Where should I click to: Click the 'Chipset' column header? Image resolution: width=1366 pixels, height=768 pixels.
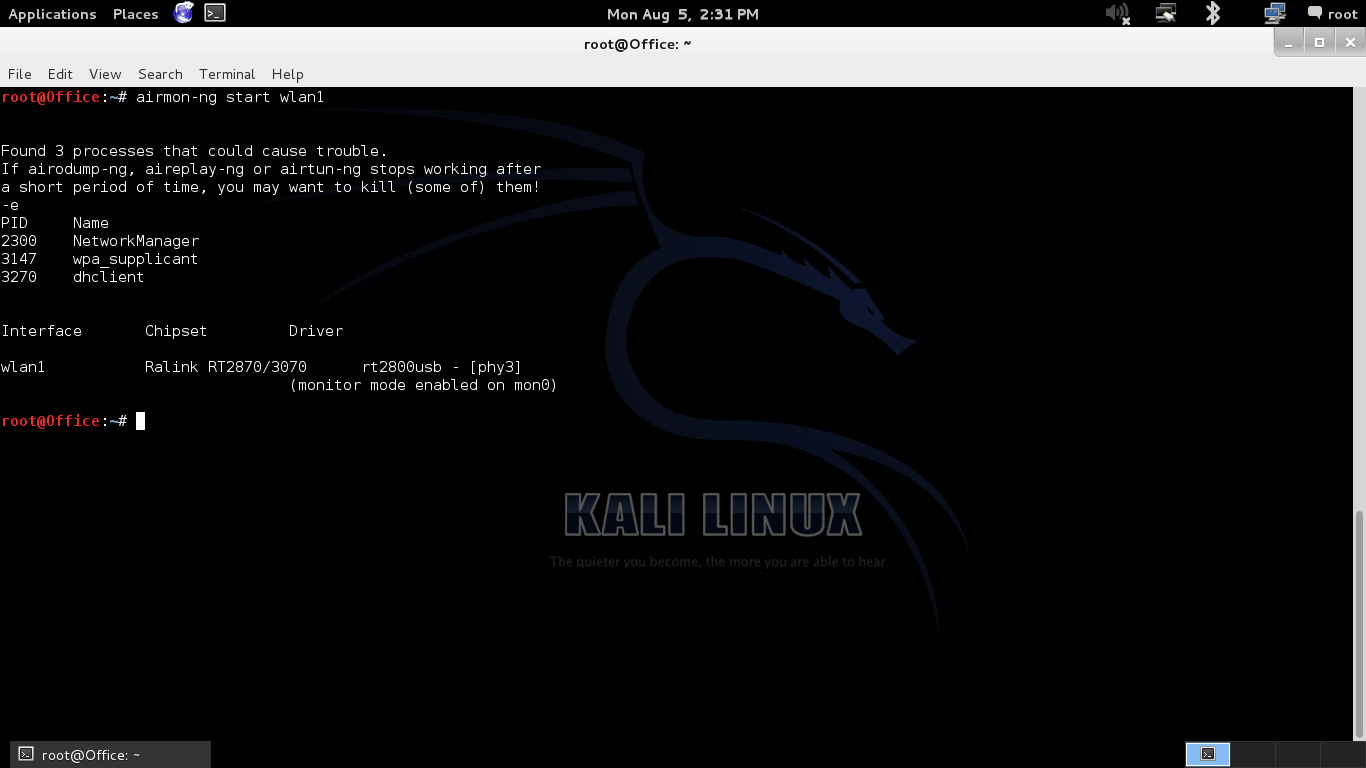(x=176, y=331)
